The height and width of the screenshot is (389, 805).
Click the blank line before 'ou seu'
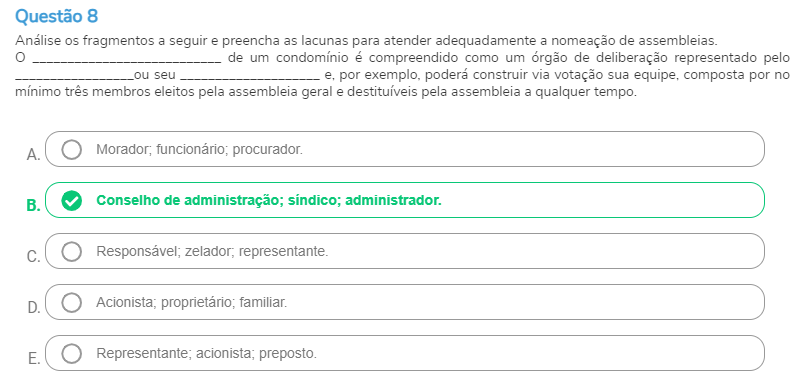[74, 77]
